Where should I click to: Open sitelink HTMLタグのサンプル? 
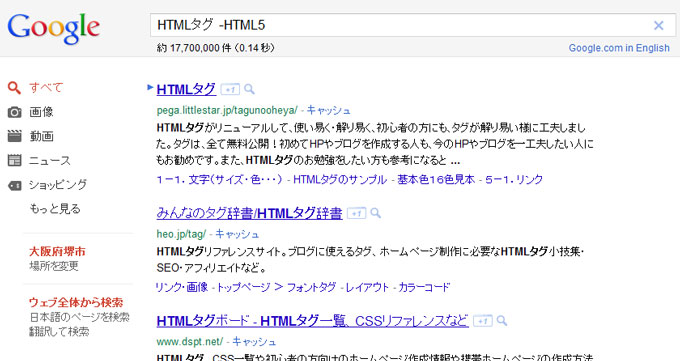[x=340, y=180]
